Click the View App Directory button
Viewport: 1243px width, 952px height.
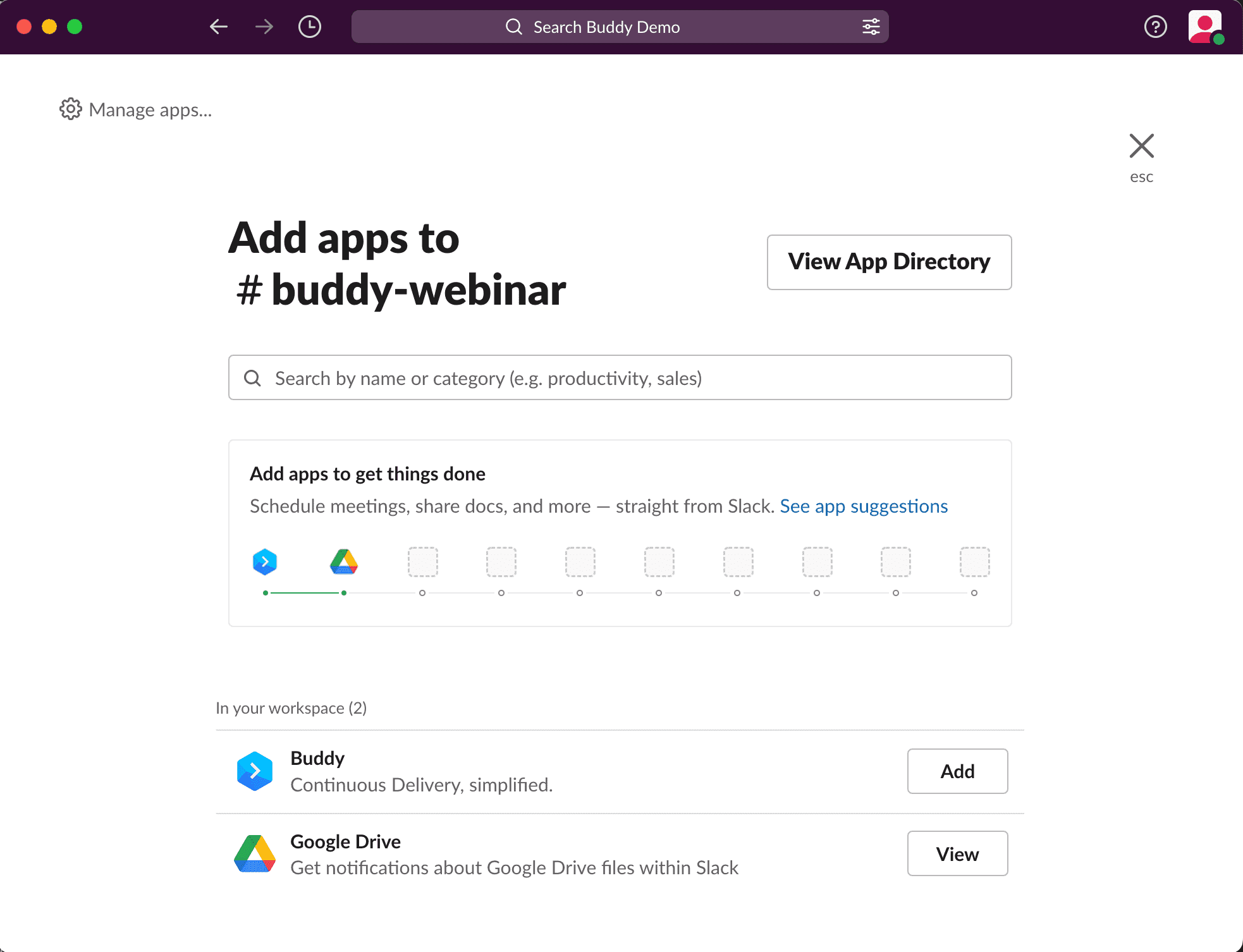click(889, 262)
